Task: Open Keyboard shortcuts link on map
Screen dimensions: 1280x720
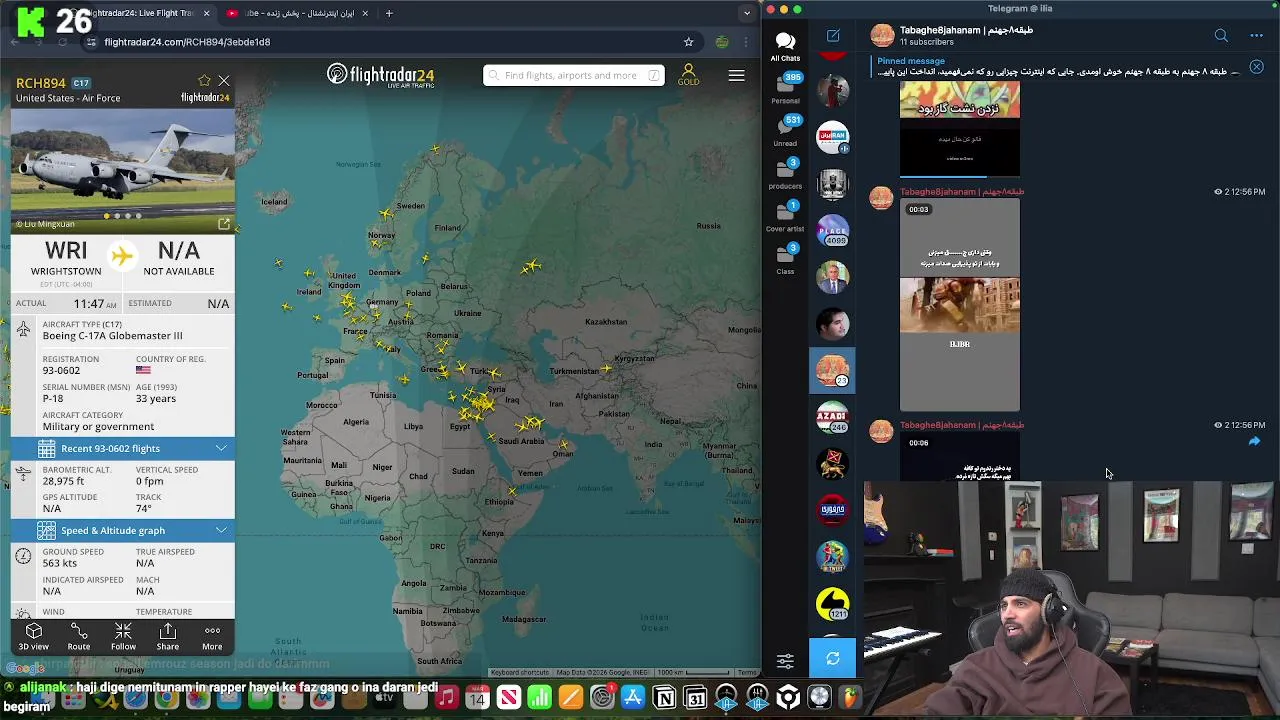Action: click(520, 672)
